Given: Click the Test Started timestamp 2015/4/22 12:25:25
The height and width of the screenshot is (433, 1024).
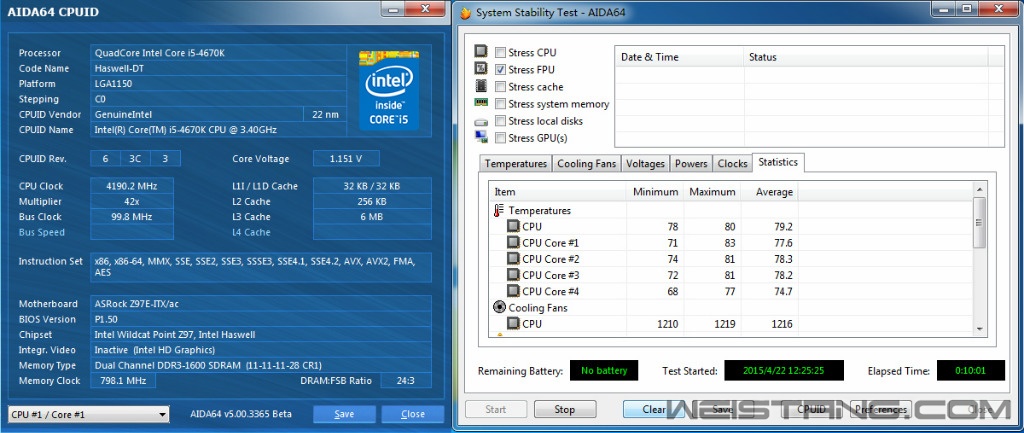Looking at the screenshot, I should [784, 371].
